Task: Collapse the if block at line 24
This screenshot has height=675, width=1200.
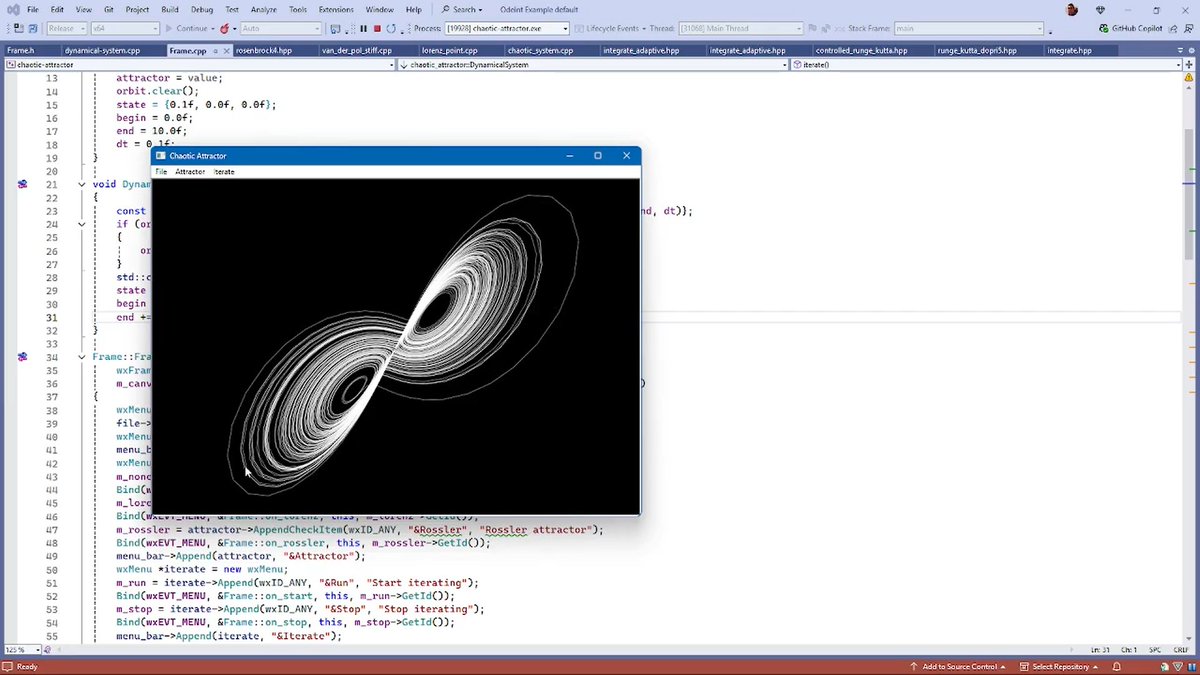Action: pyautogui.click(x=82, y=224)
